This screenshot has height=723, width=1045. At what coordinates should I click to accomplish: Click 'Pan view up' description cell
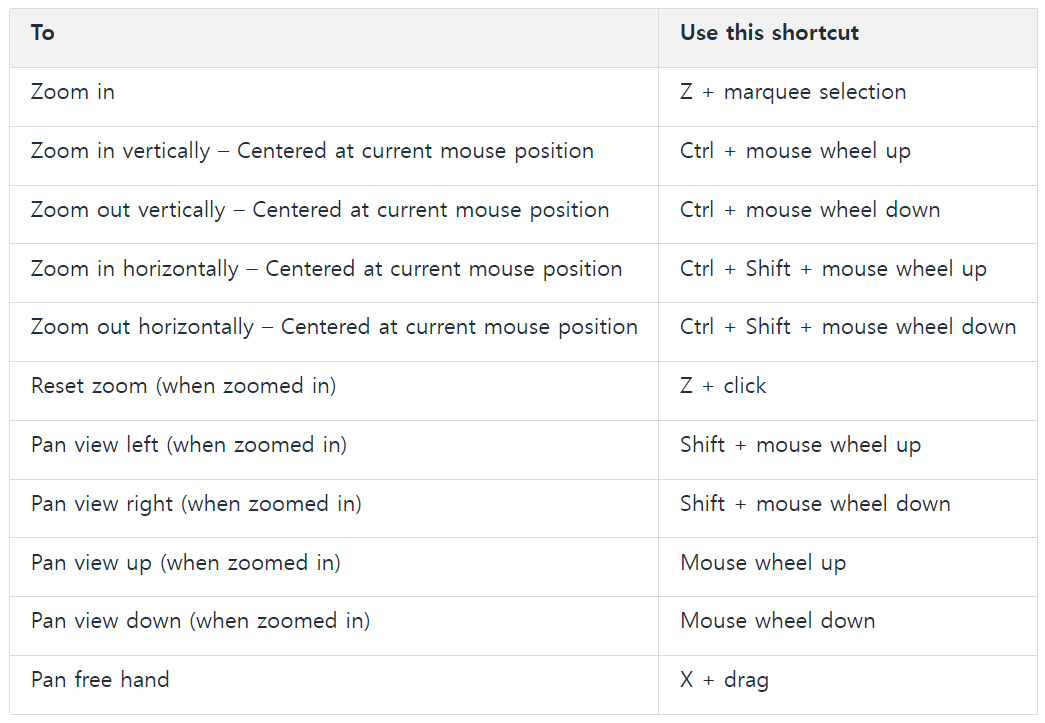pos(186,563)
